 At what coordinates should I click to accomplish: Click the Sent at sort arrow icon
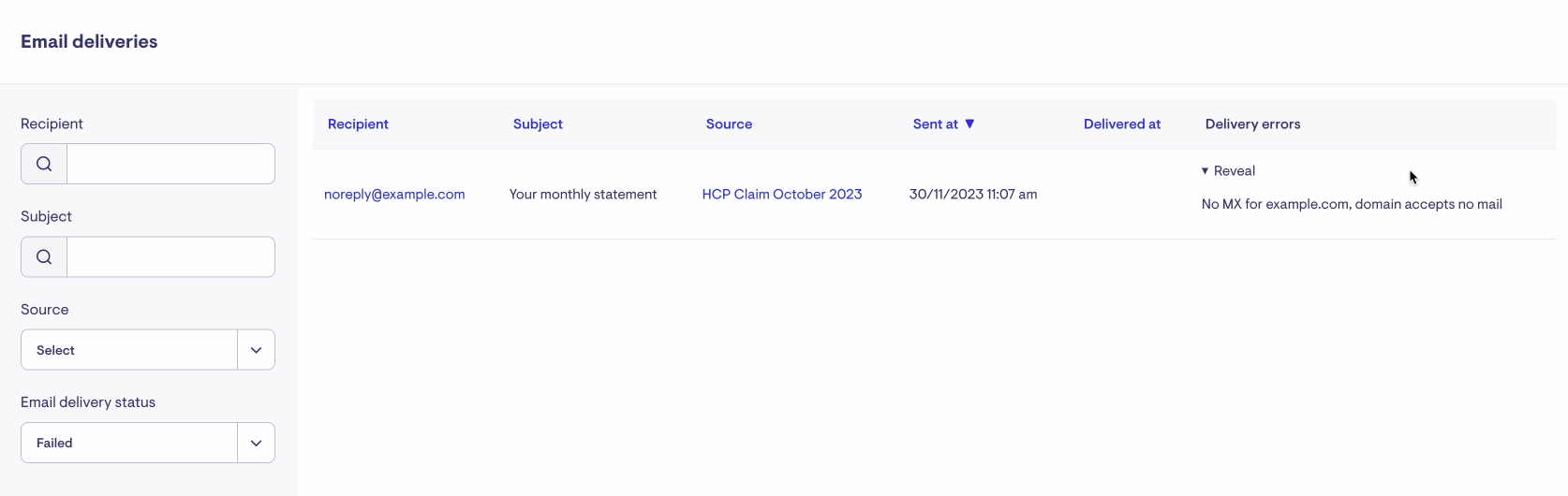pos(969,124)
